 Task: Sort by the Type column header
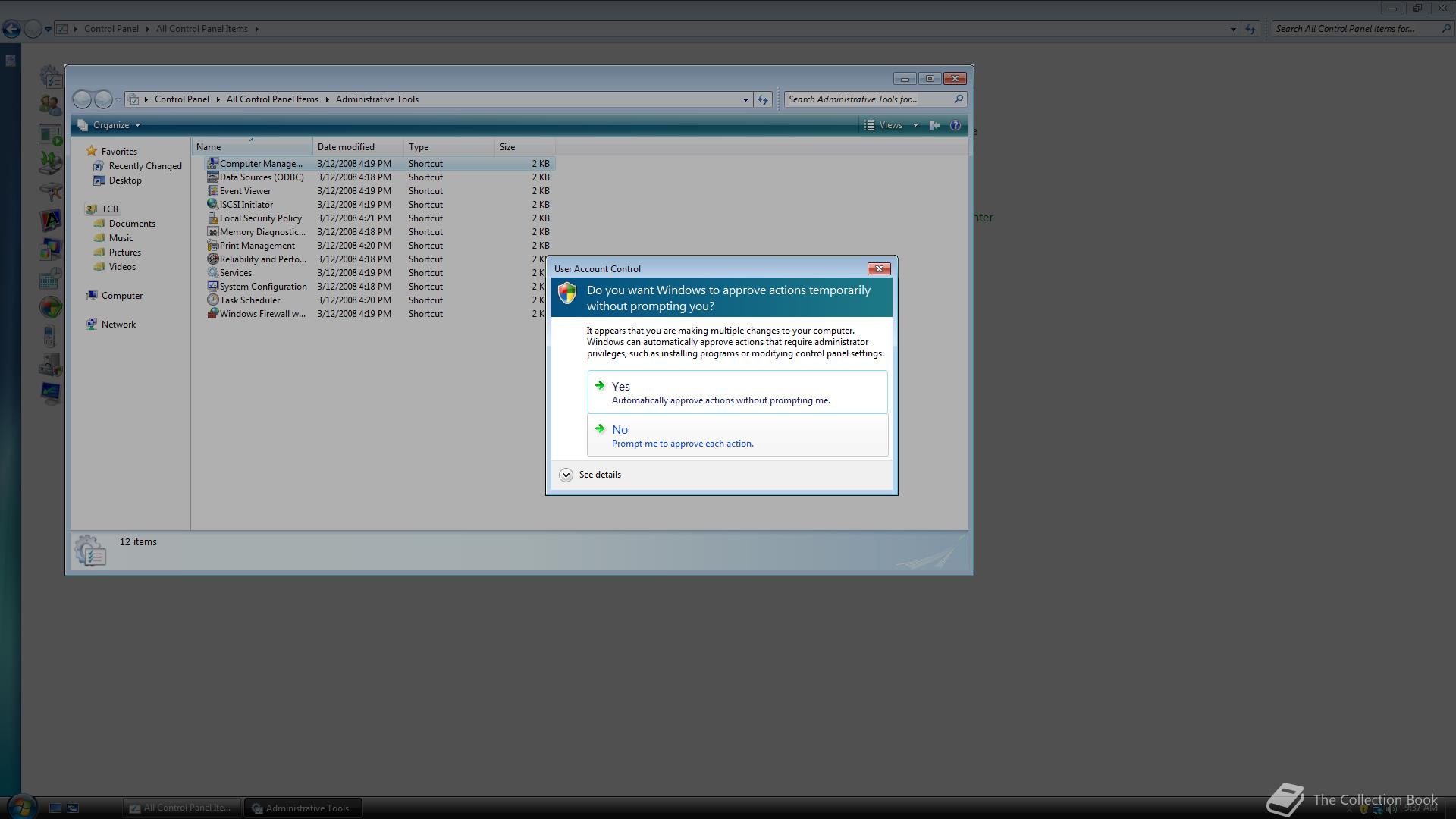pyautogui.click(x=449, y=147)
